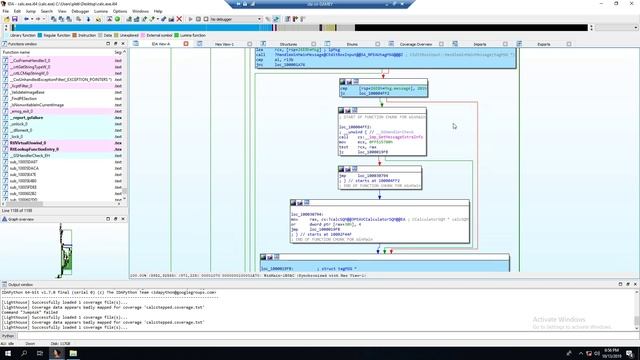The height and width of the screenshot is (360, 640).
Task: Click the Python command input field
Action: [327, 336]
